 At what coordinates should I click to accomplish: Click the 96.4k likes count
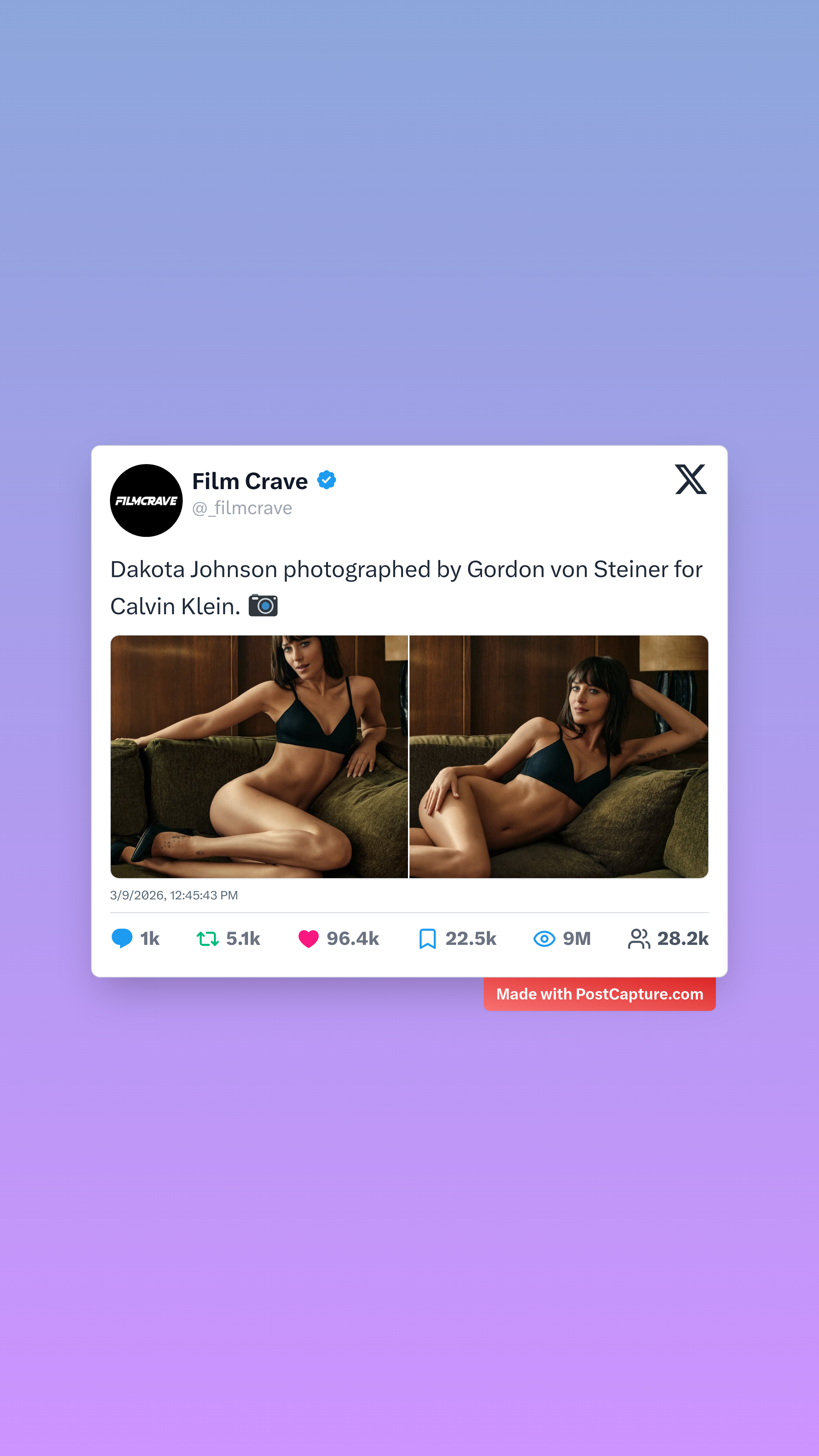coord(353,939)
